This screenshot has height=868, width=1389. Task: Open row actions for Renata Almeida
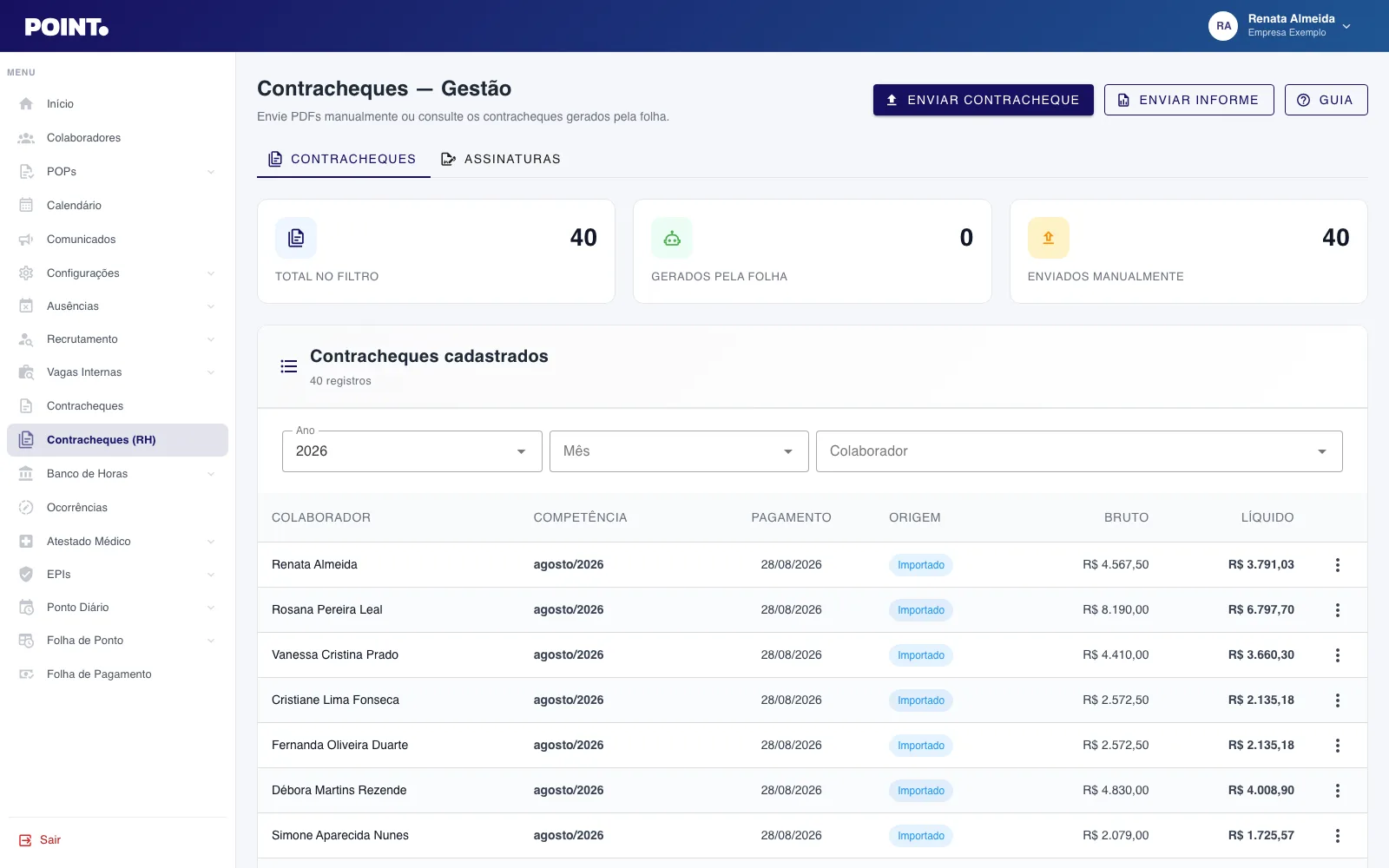[x=1337, y=565]
